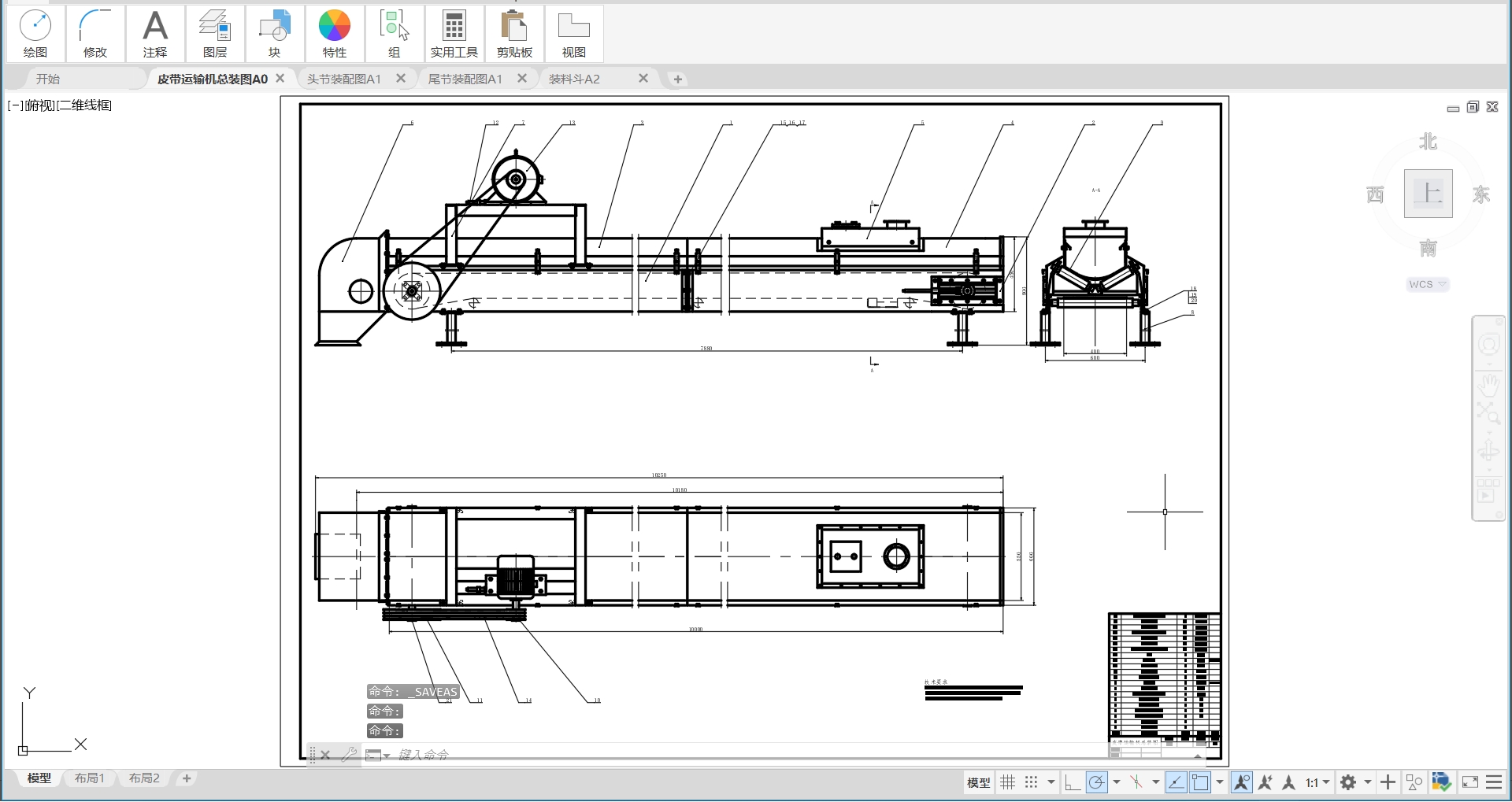Open the 块 (Block) panel

point(275,34)
